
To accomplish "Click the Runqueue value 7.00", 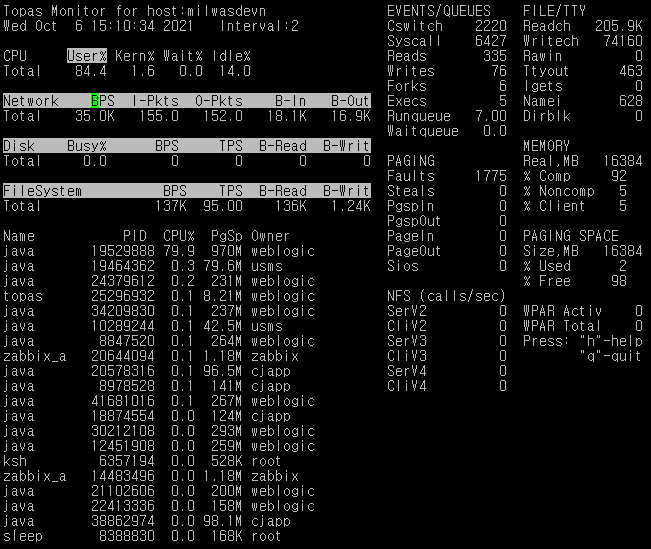I will tap(491, 116).
